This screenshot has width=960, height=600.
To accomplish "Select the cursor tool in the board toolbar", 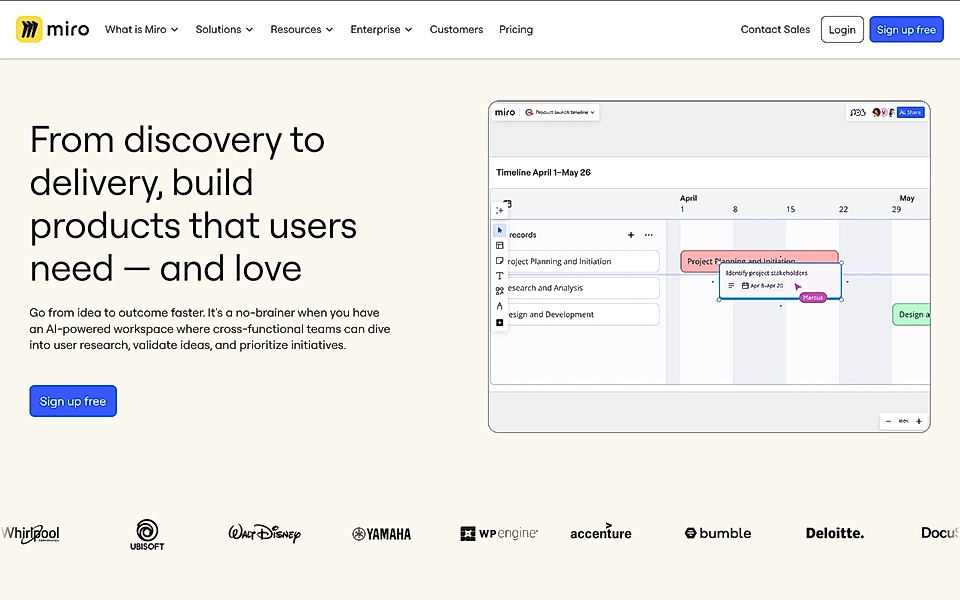I will [x=499, y=229].
